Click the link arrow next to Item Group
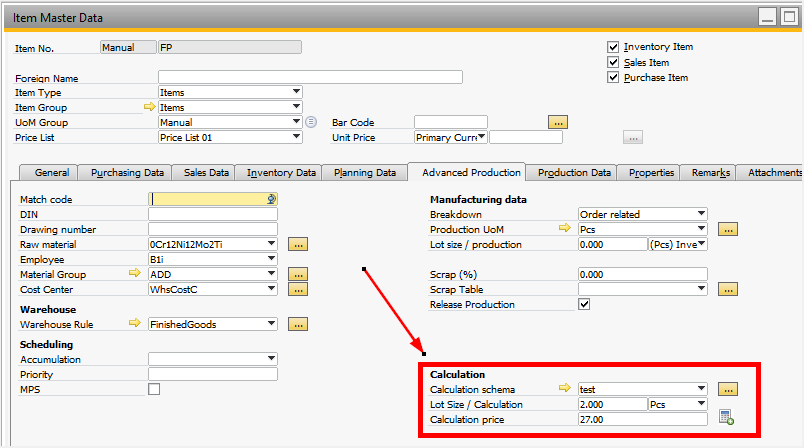 point(150,107)
